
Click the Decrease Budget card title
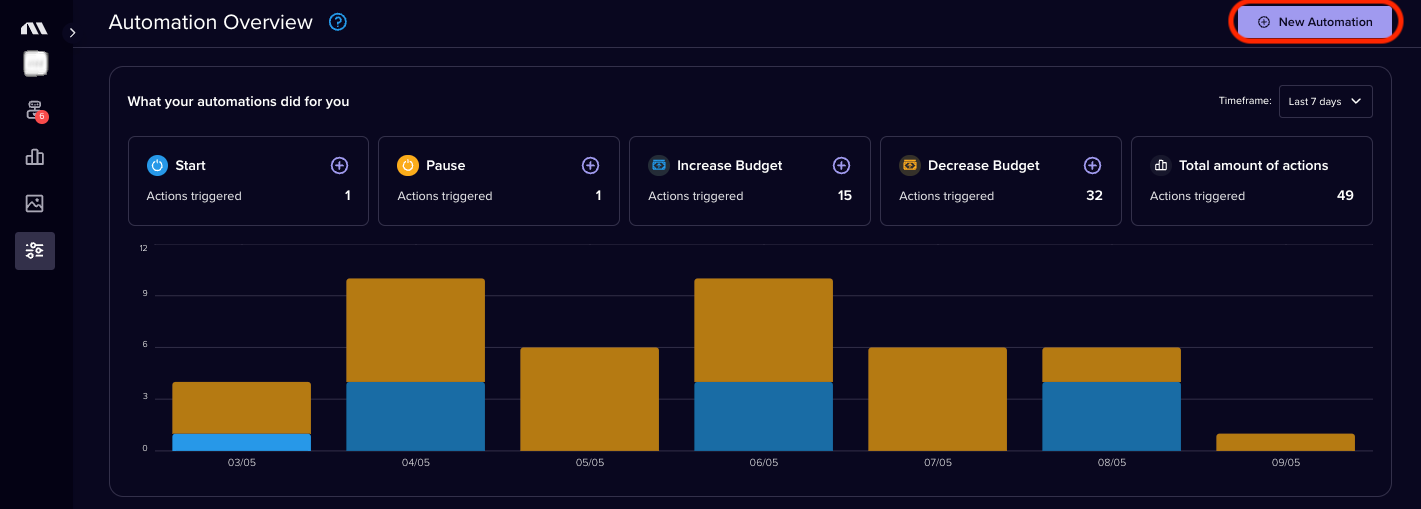coord(984,165)
